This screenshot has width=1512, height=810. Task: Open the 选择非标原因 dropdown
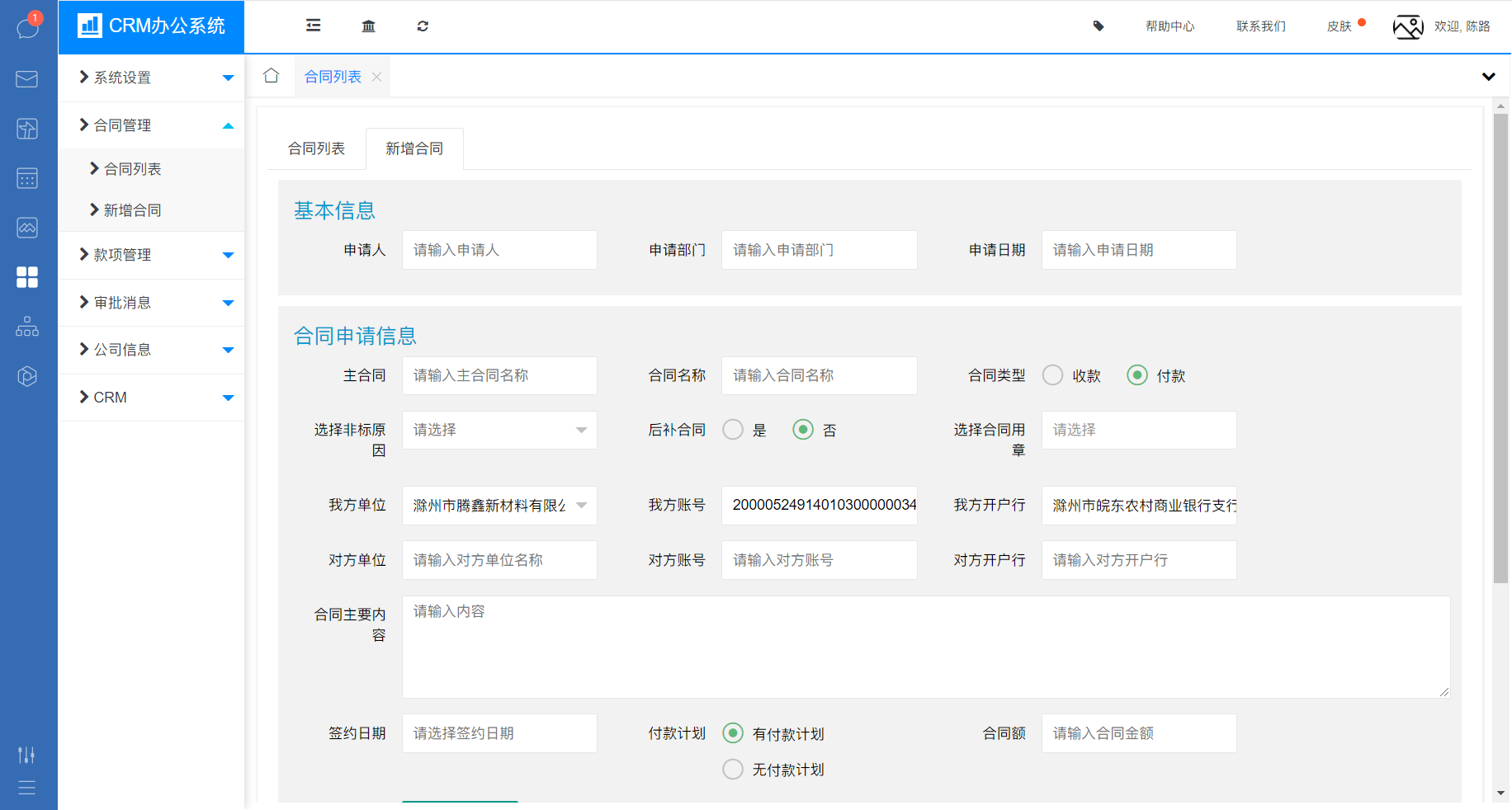498,430
